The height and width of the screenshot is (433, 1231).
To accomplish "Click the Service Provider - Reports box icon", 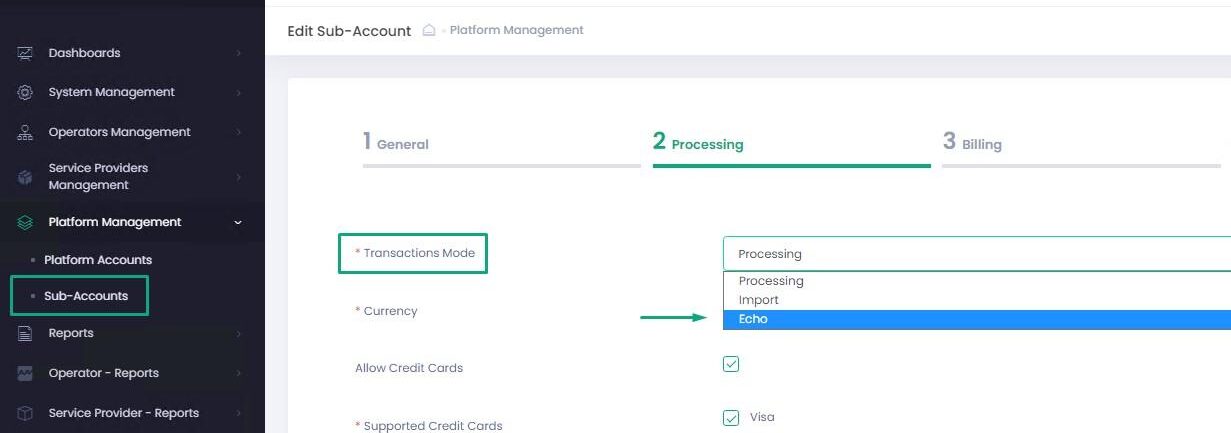I will (25, 413).
